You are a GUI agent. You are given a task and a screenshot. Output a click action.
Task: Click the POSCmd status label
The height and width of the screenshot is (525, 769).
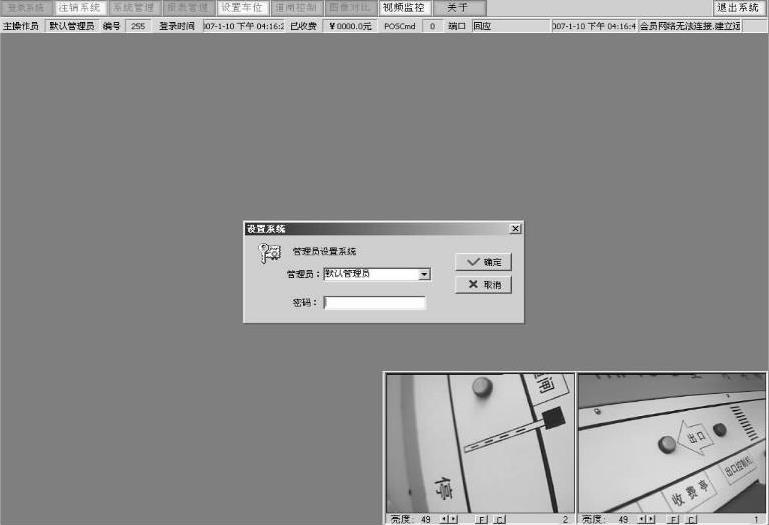point(399,26)
